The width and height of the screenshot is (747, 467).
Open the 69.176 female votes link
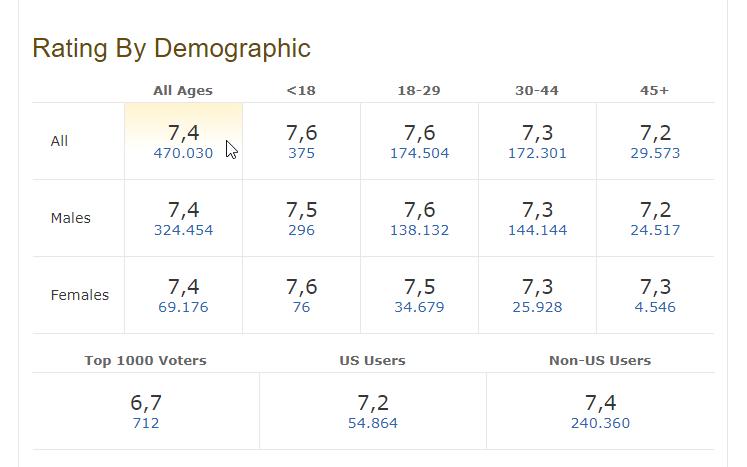183,308
